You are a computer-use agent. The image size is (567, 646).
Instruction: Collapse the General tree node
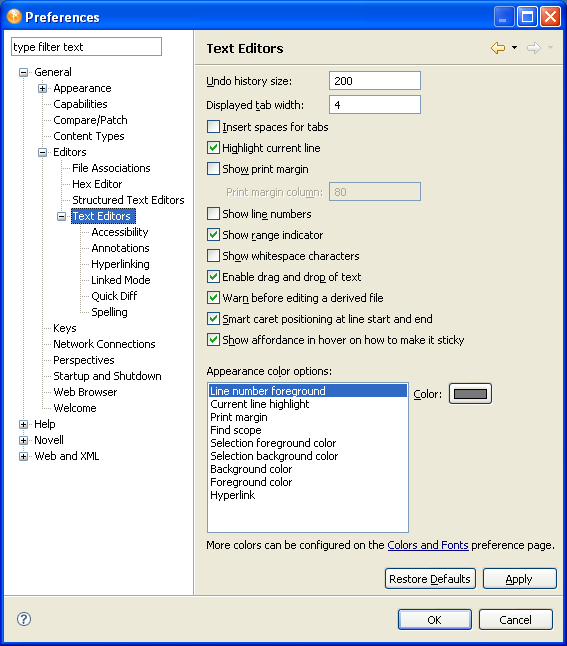pyautogui.click(x=23, y=73)
